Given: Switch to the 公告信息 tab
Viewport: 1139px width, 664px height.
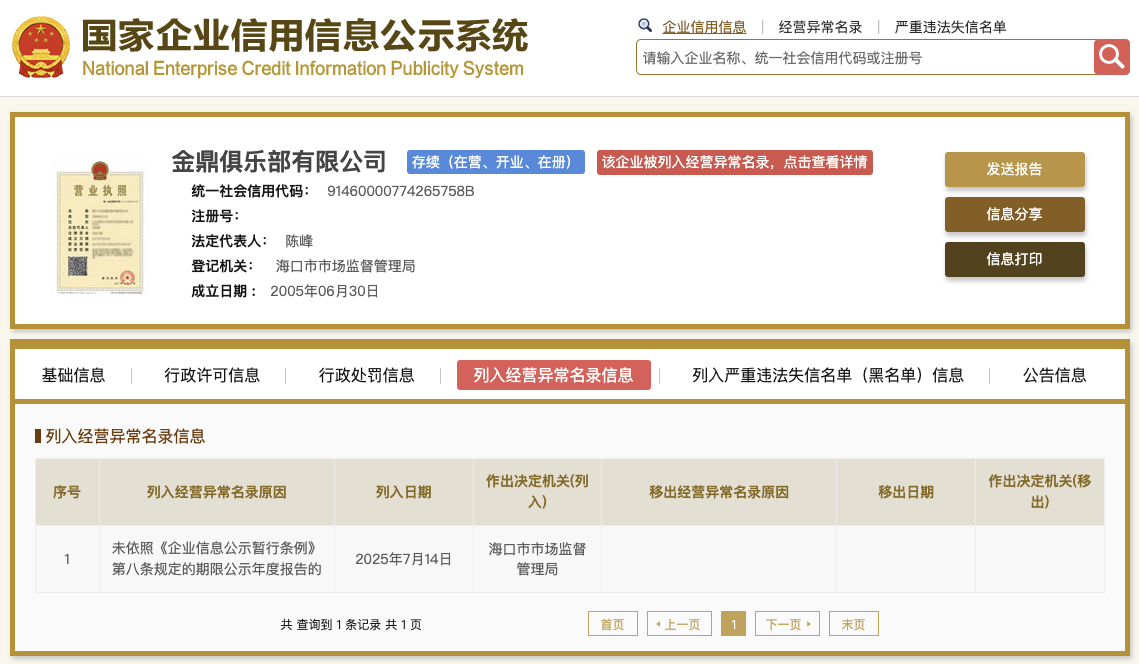Looking at the screenshot, I should pos(1055,375).
